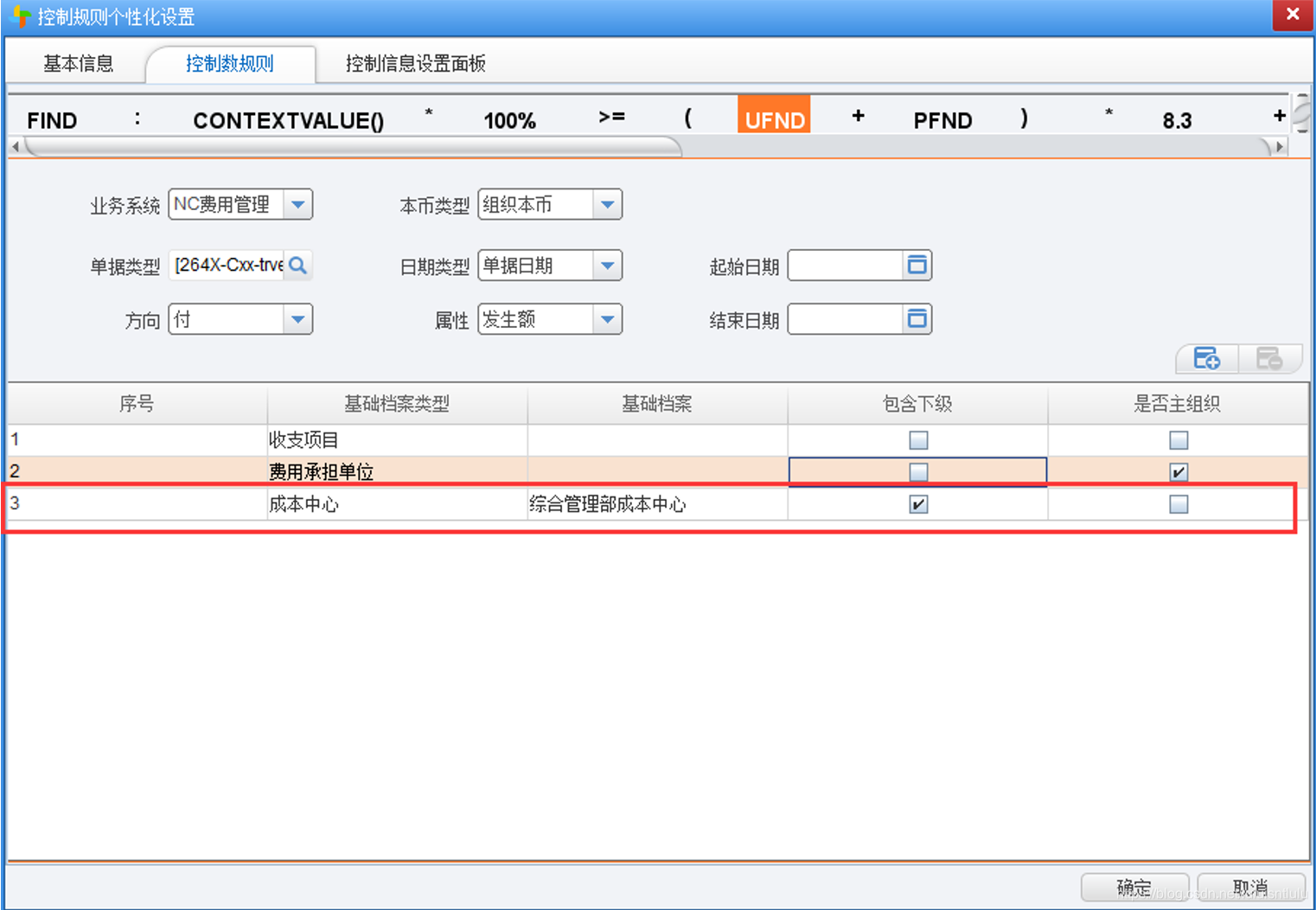This screenshot has height=910, width=1316.
Task: Click the 结束日期 input field
Action: pyautogui.click(x=846, y=319)
